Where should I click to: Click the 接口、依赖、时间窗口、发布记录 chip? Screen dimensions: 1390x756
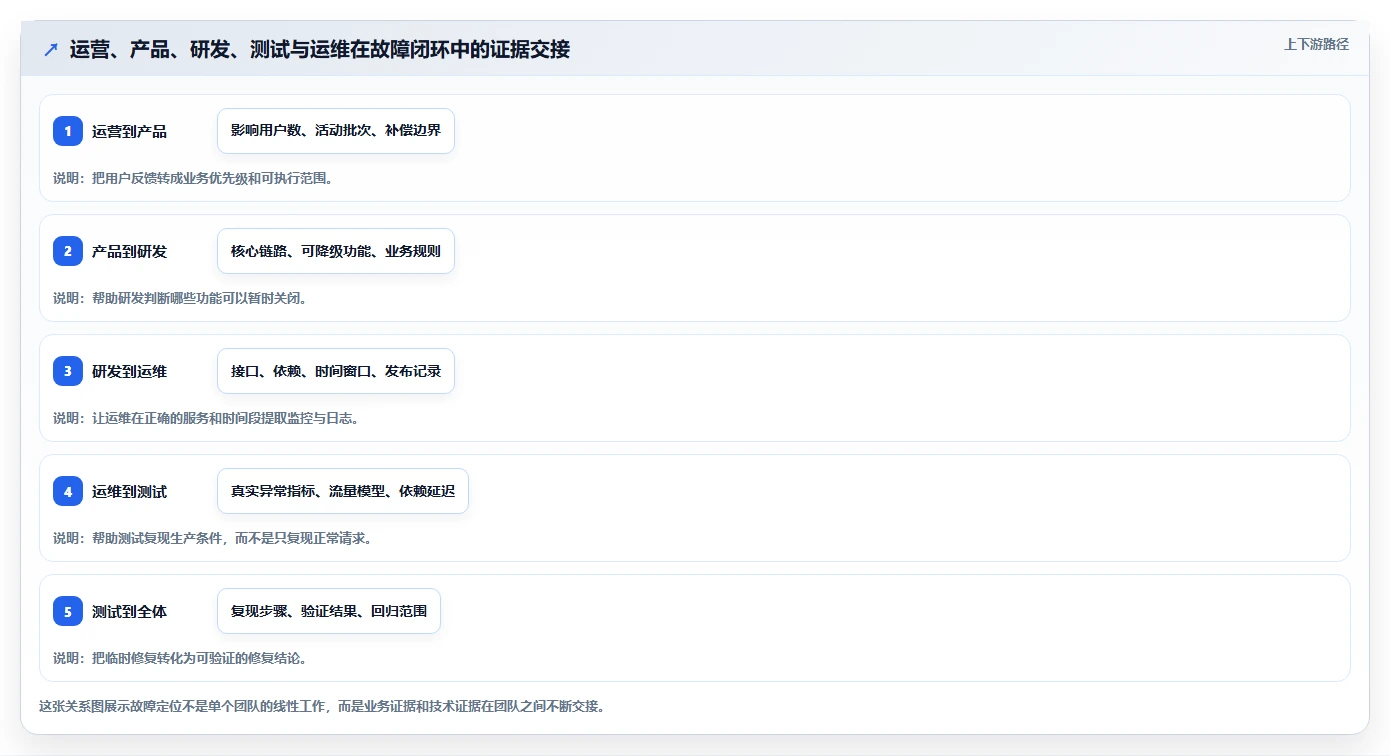[x=336, y=371]
